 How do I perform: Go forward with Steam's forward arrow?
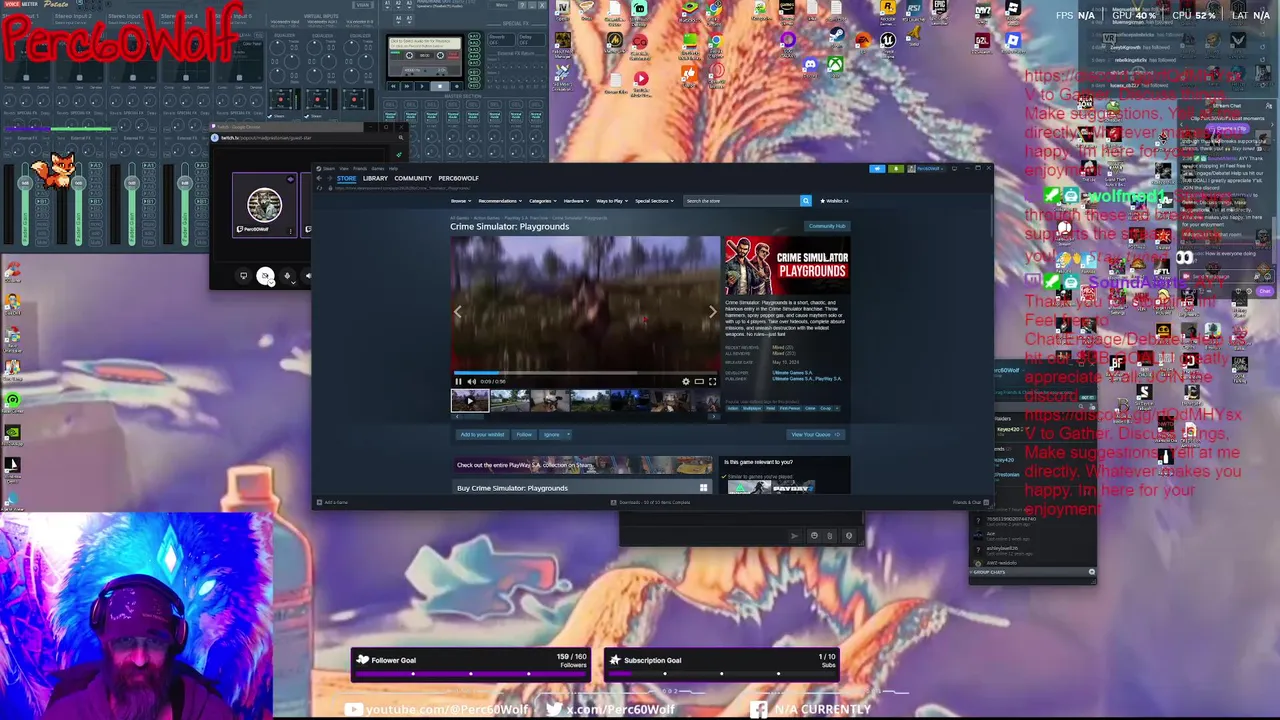[329, 178]
